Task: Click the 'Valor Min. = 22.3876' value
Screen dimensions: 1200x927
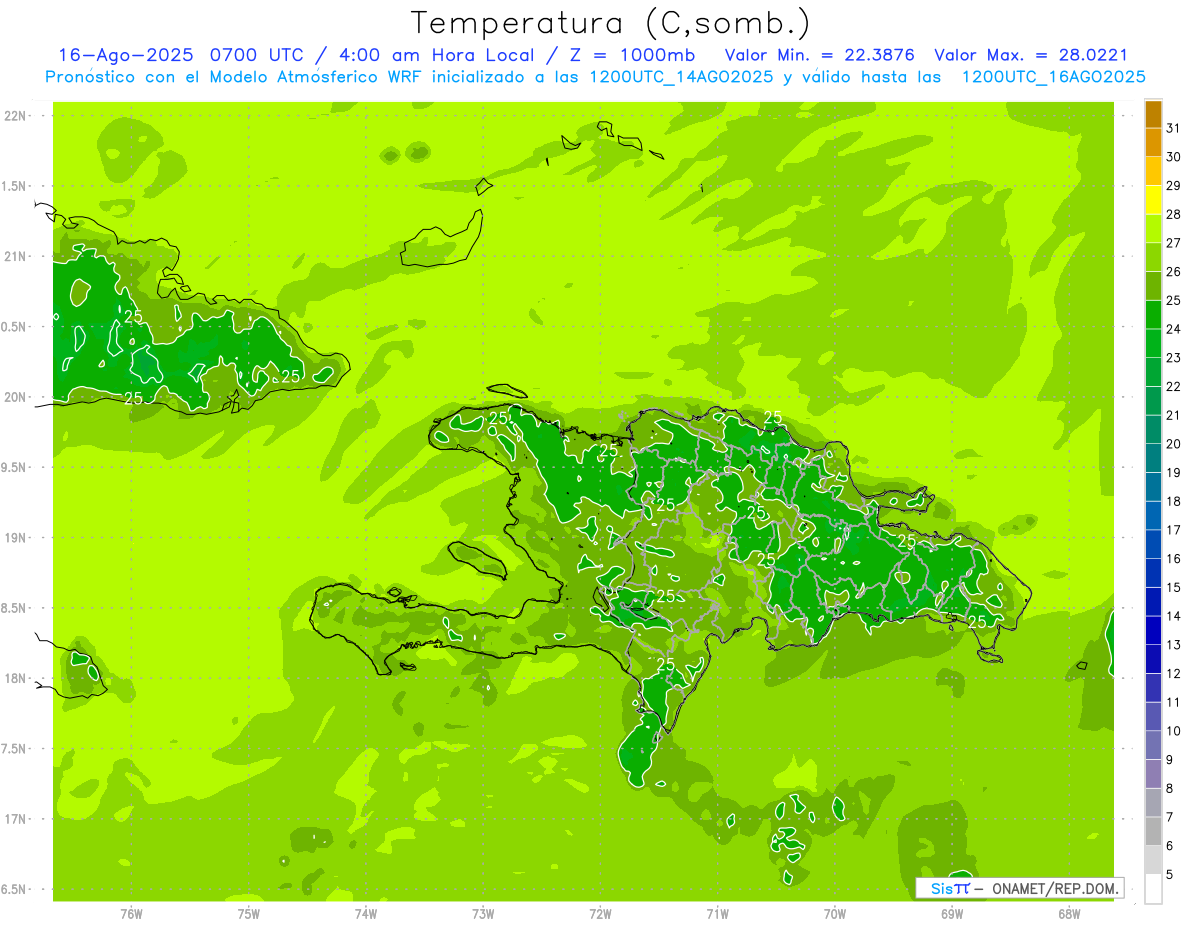Action: point(820,55)
